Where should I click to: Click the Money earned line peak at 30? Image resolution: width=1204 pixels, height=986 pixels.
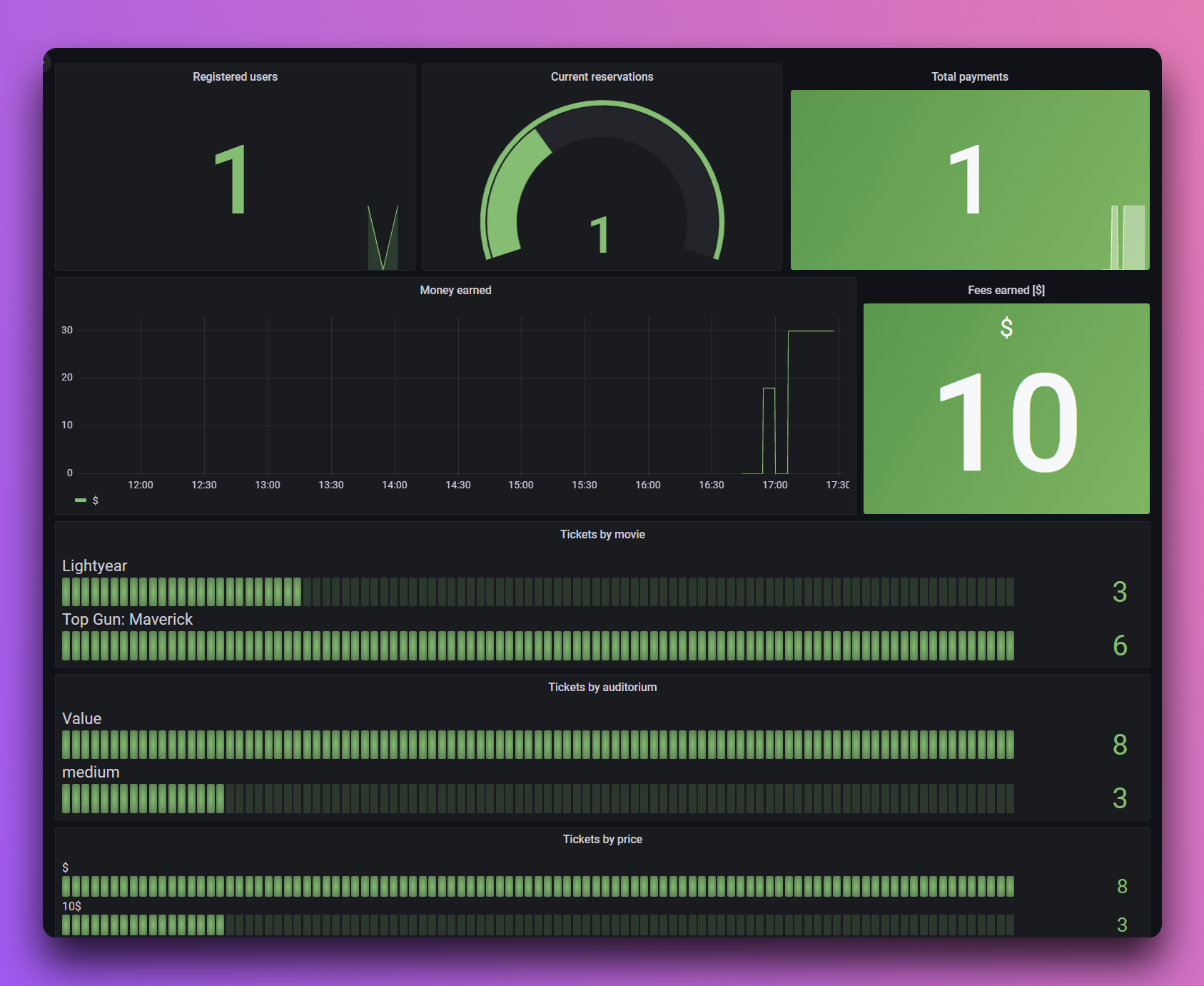pyautogui.click(x=811, y=331)
